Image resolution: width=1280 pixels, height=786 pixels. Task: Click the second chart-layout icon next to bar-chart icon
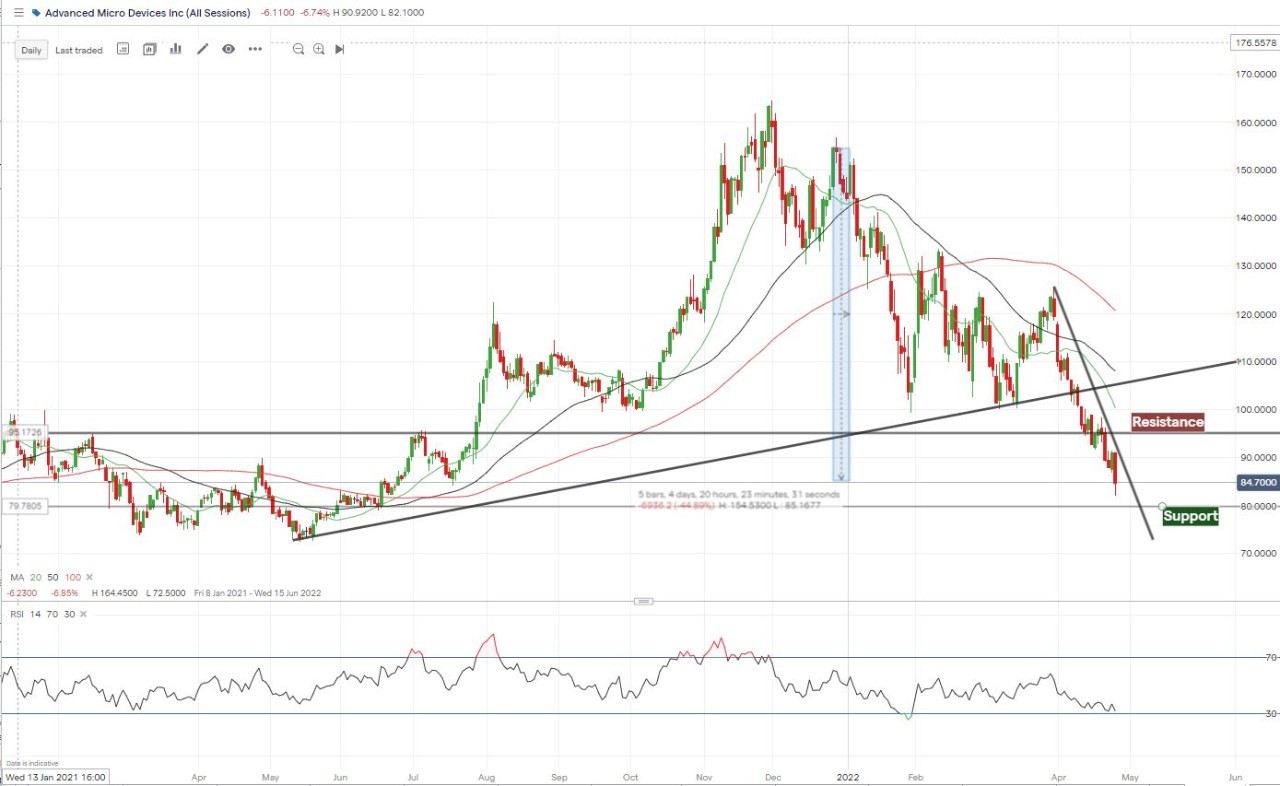pyautogui.click(x=149, y=49)
